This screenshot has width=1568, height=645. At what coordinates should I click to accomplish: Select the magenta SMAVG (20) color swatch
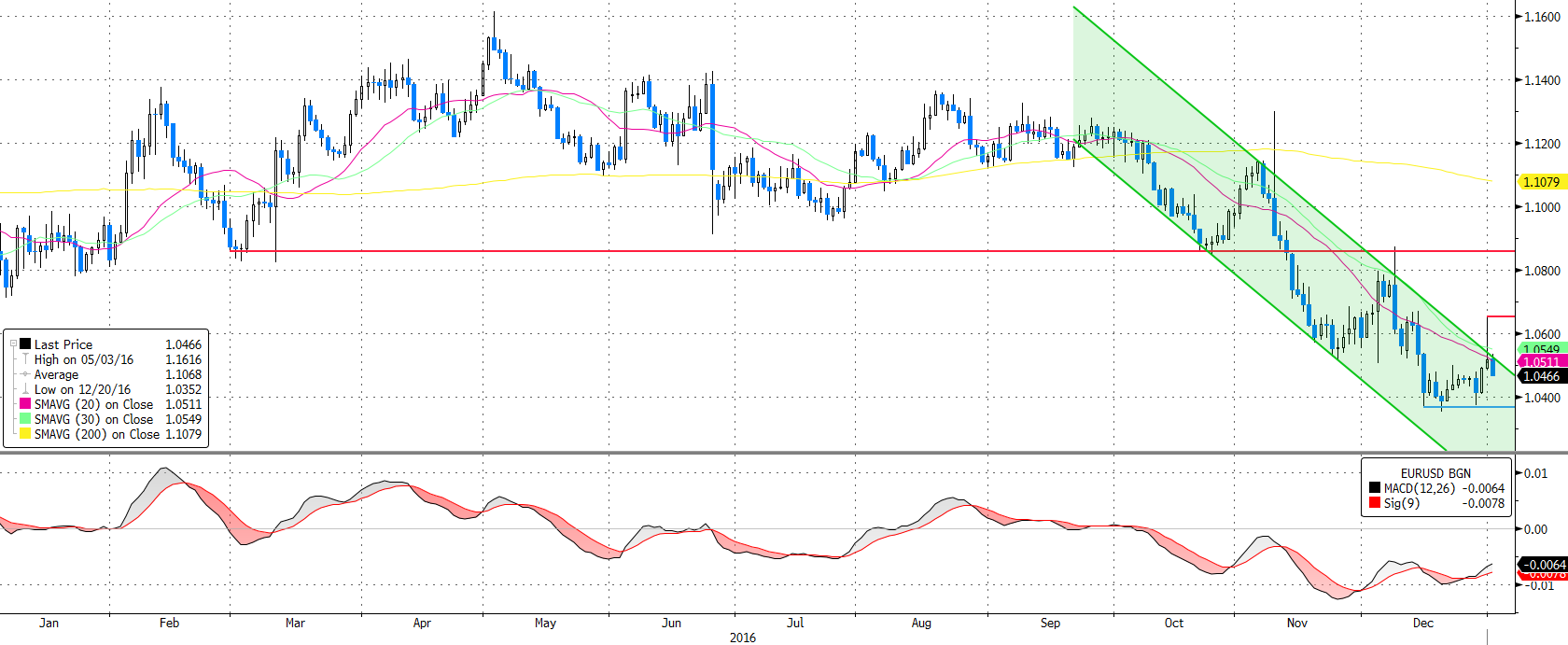click(25, 403)
